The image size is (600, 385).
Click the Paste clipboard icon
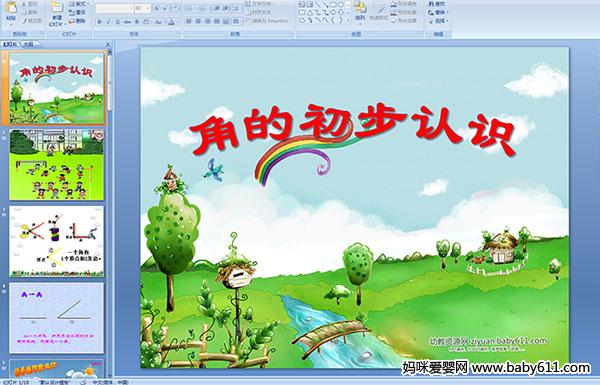click(11, 8)
